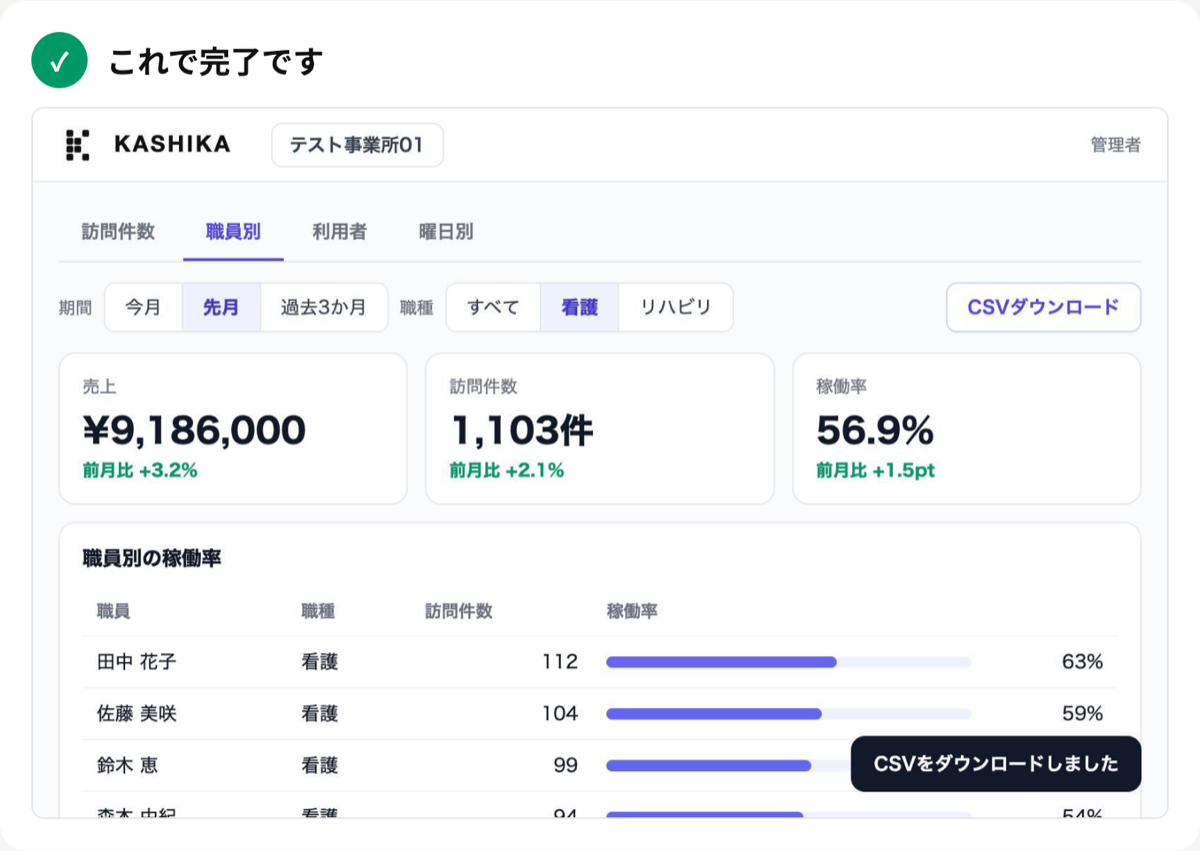Click the 稼働率 56.9% card
The image size is (1200, 851).
pos(967,428)
